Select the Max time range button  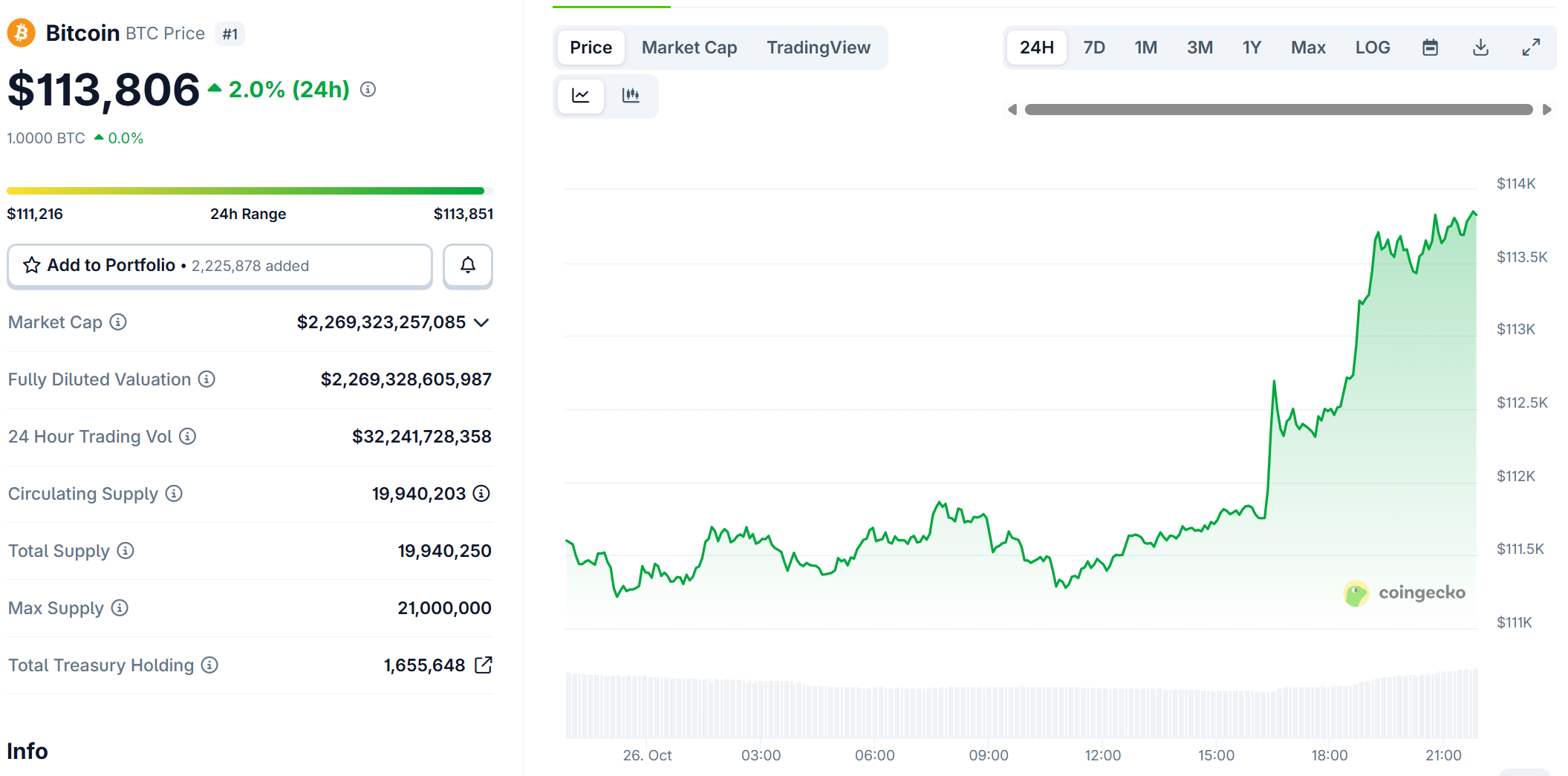(x=1308, y=48)
